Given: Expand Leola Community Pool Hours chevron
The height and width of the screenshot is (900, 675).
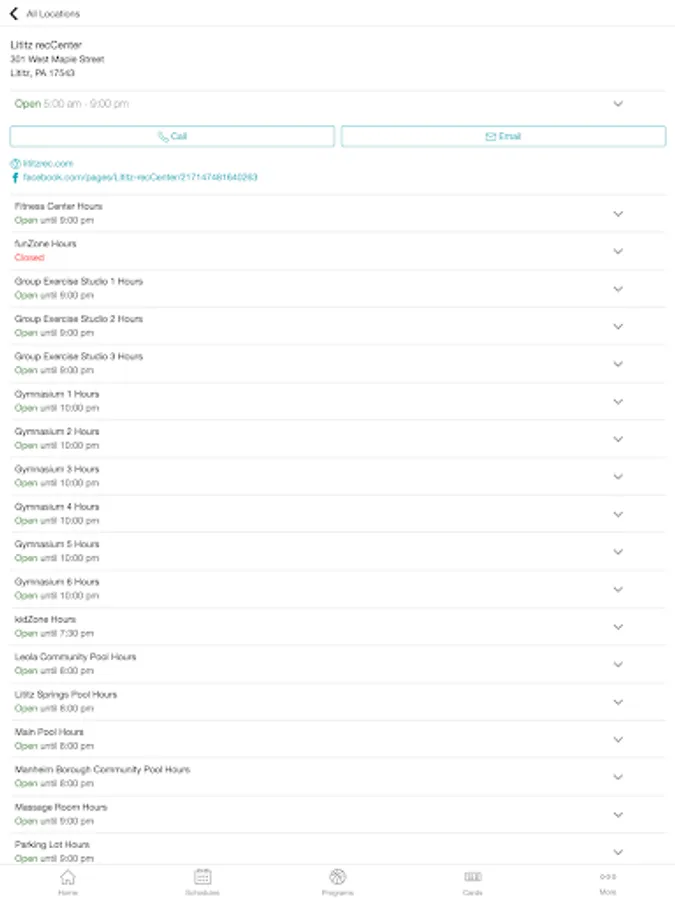Looking at the screenshot, I should click(618, 664).
